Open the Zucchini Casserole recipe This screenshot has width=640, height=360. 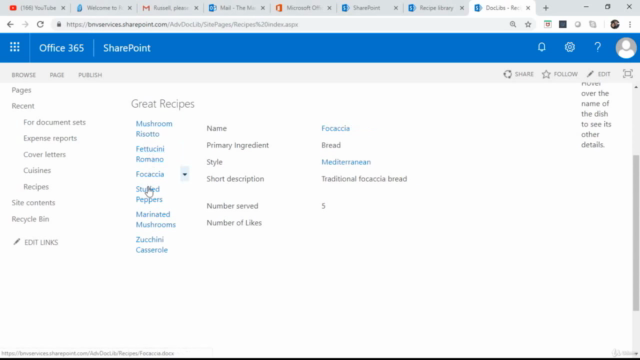[x=151, y=244]
